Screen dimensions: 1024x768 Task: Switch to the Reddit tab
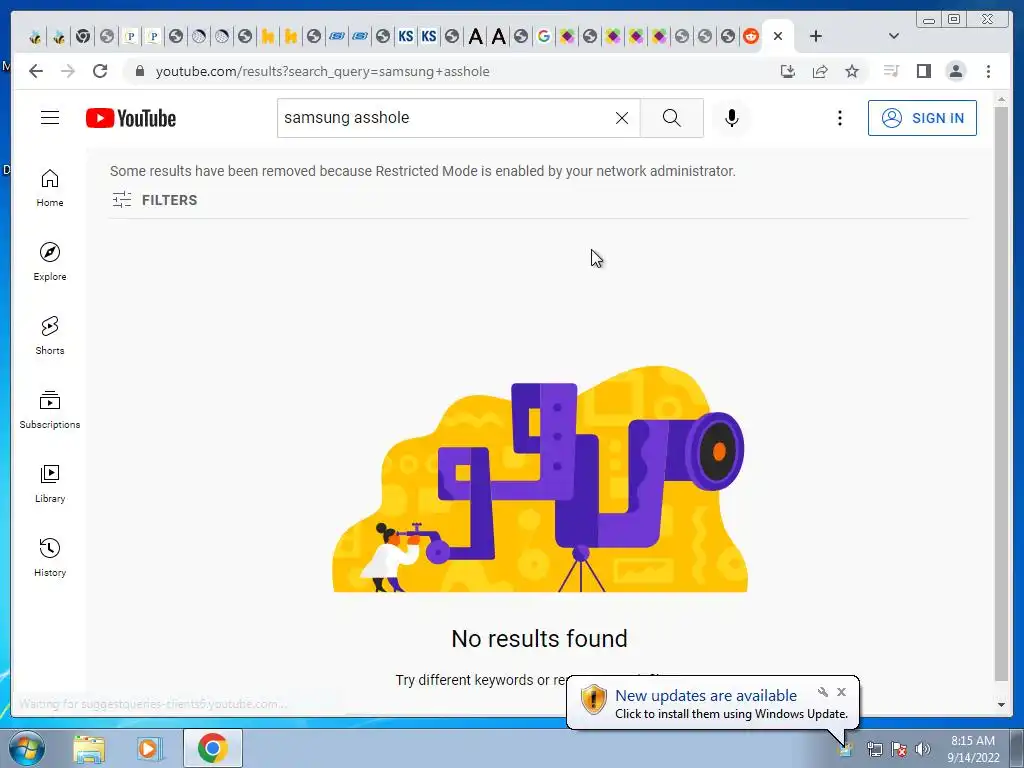click(751, 36)
